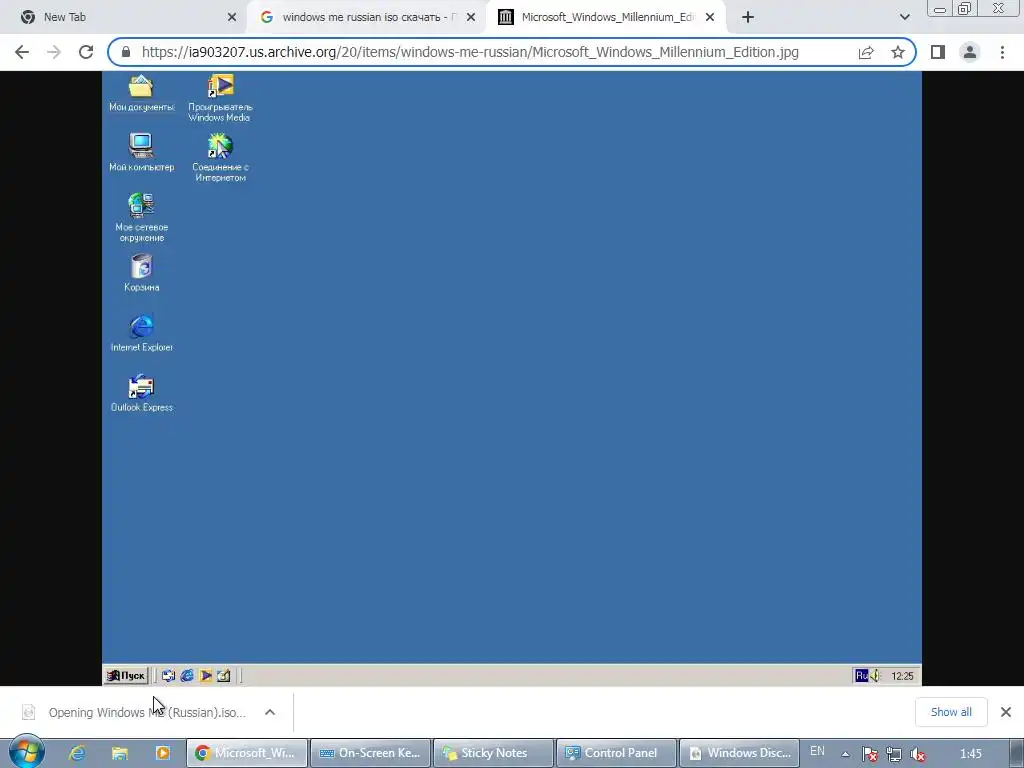The height and width of the screenshot is (768, 1024).
Task: Launch Internet Explorer from the taskbar
Action: click(x=77, y=753)
